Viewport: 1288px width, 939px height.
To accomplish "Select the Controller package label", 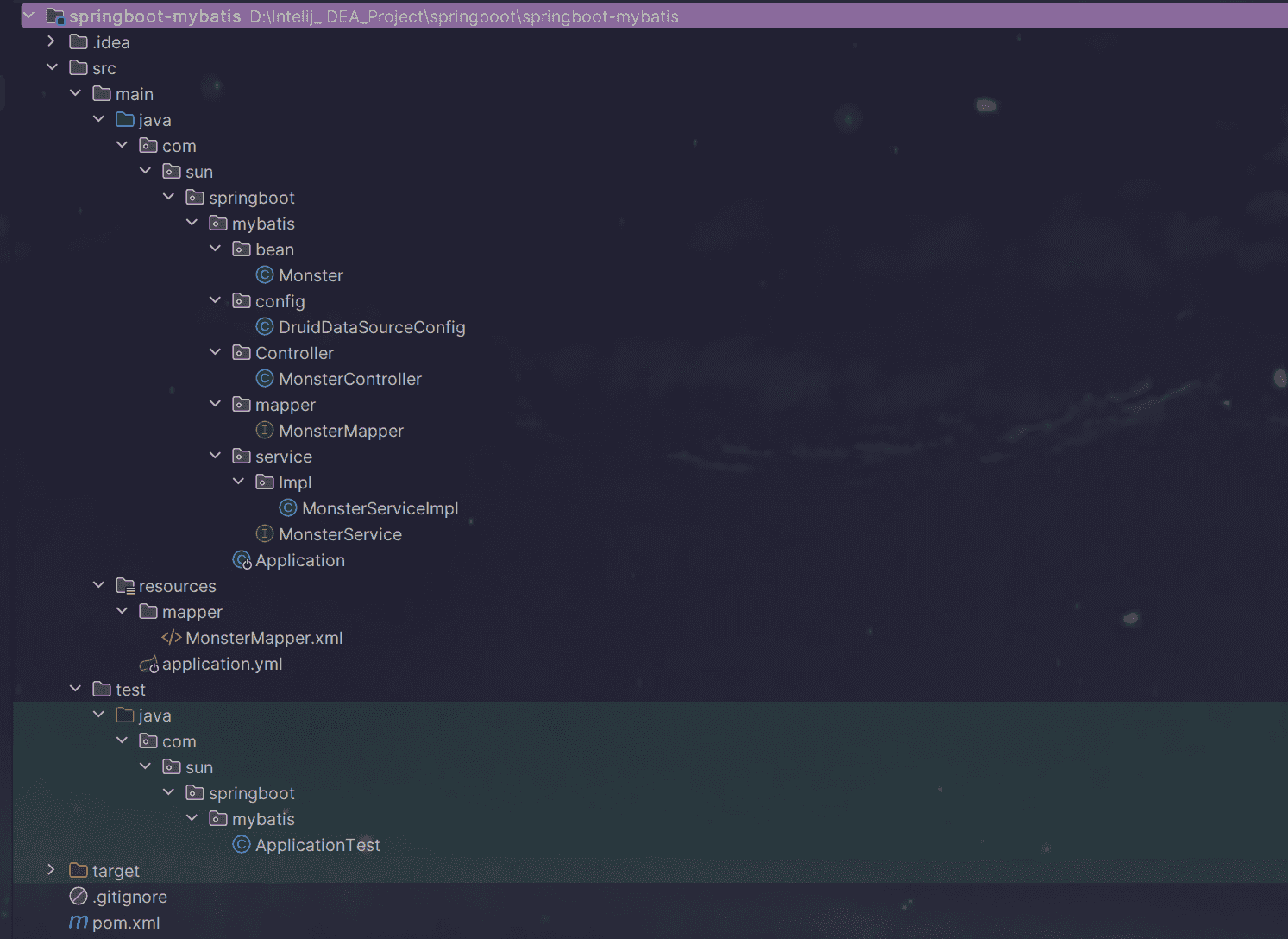I will [294, 353].
